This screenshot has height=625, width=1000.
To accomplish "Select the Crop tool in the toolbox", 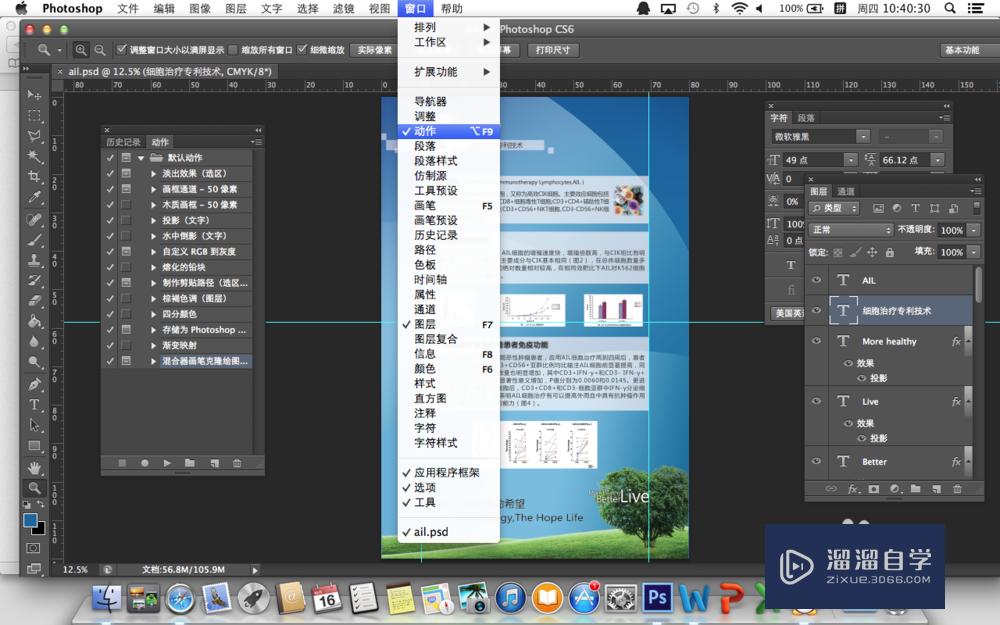I will tap(35, 176).
